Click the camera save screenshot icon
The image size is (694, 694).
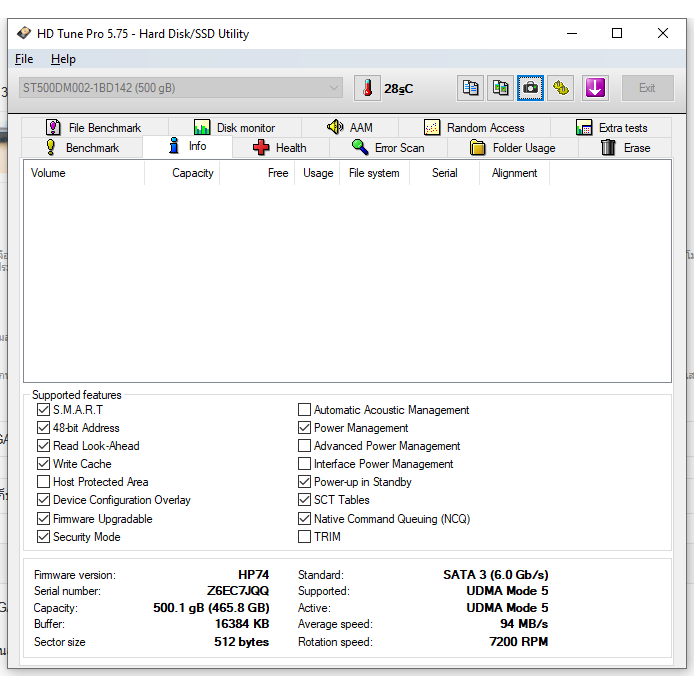pos(530,88)
